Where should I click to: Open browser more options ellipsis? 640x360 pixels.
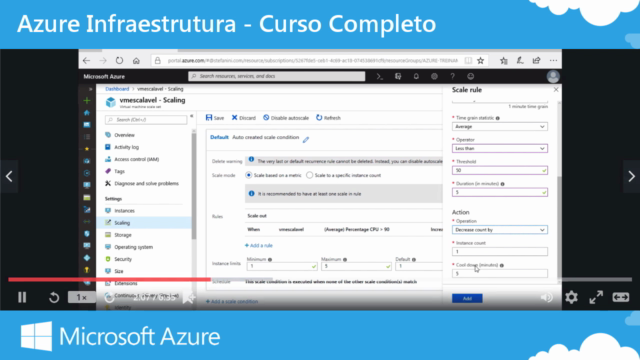tap(553, 60)
